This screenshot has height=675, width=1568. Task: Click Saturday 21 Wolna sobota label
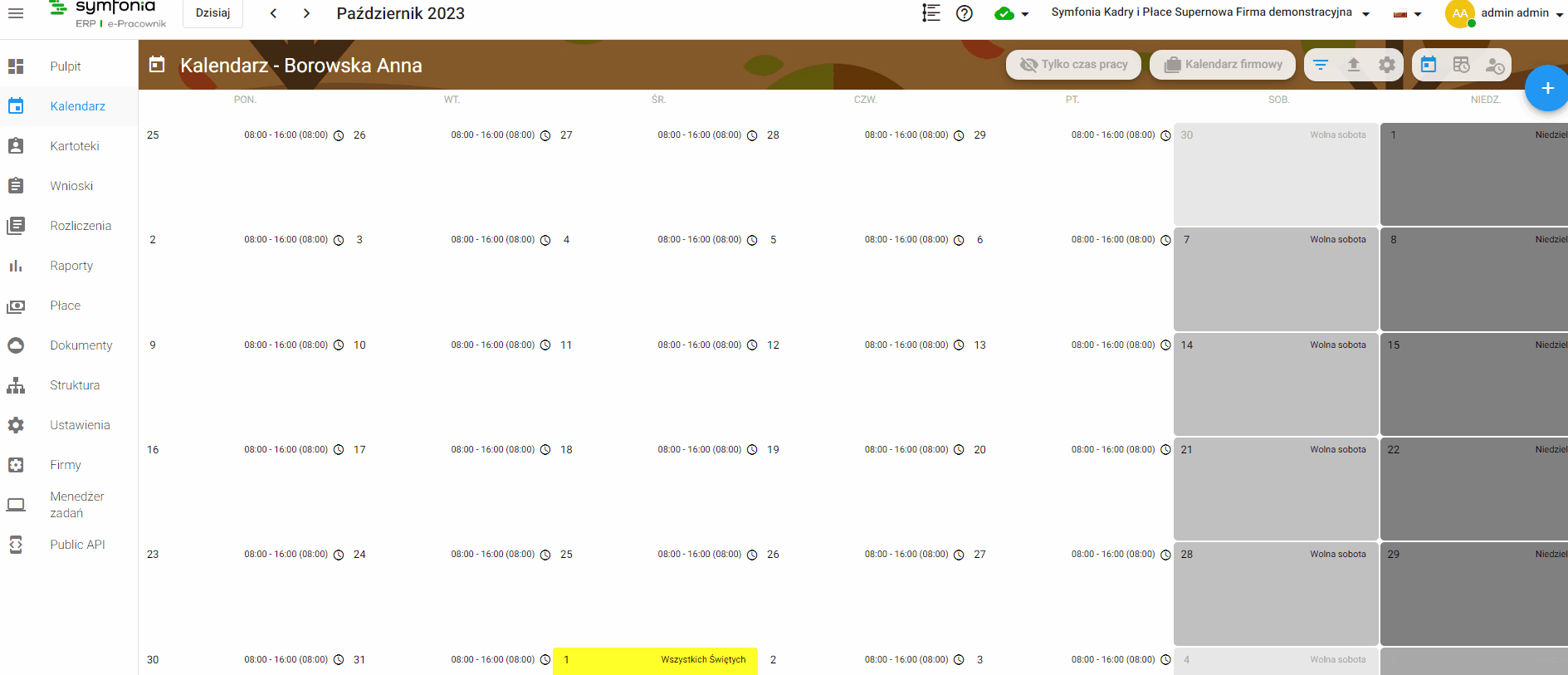1338,450
